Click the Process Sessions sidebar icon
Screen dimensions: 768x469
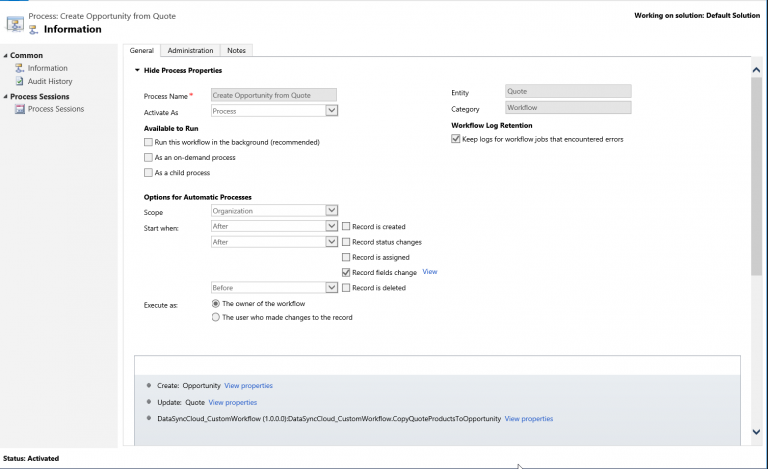point(19,109)
